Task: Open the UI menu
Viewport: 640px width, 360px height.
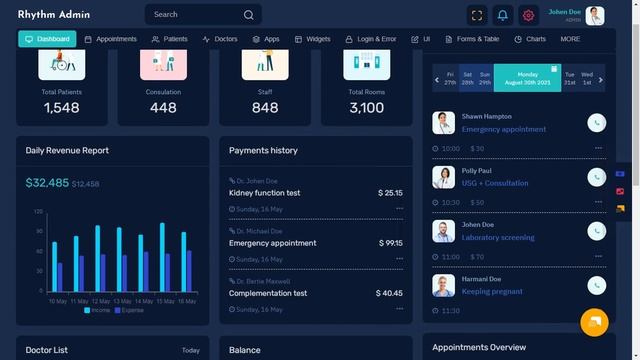Action: [420, 39]
